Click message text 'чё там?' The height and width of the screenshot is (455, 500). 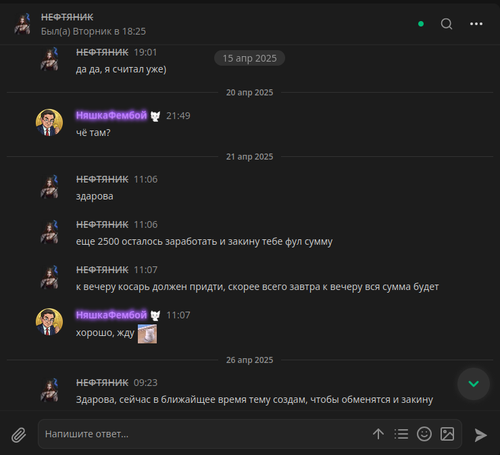tap(93, 133)
